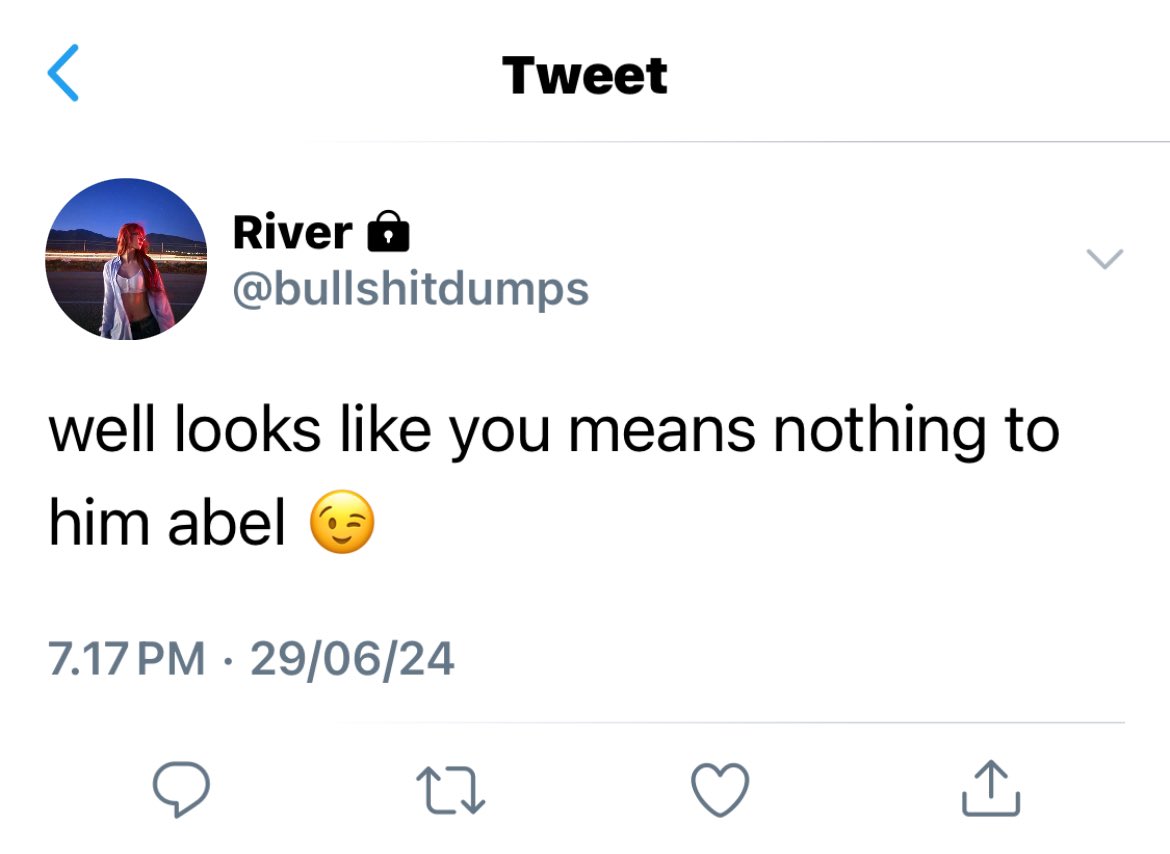Open the River display name
Screen dimensions: 1170x854
coord(292,232)
